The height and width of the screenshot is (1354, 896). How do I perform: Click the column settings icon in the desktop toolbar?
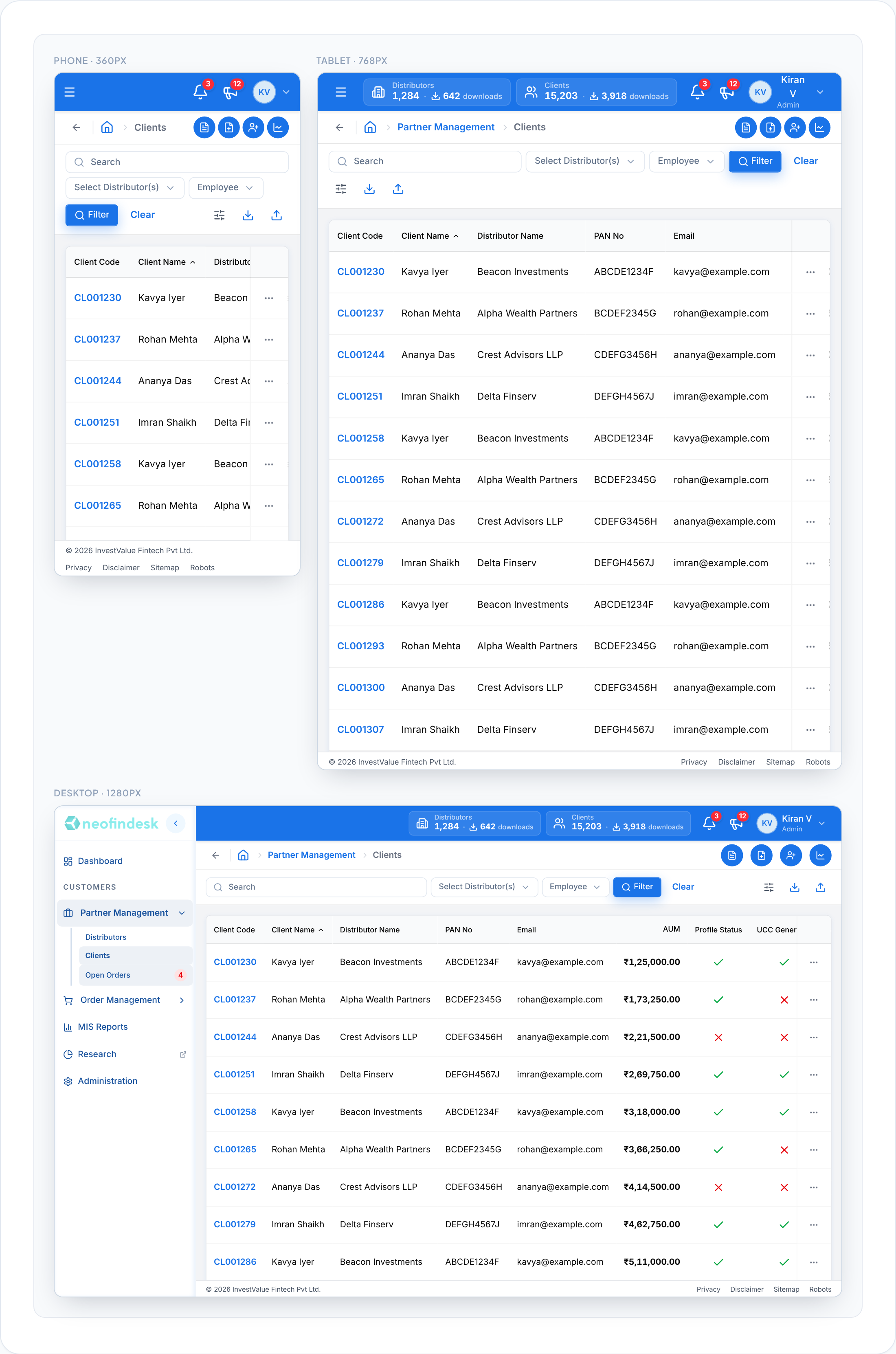point(769,887)
